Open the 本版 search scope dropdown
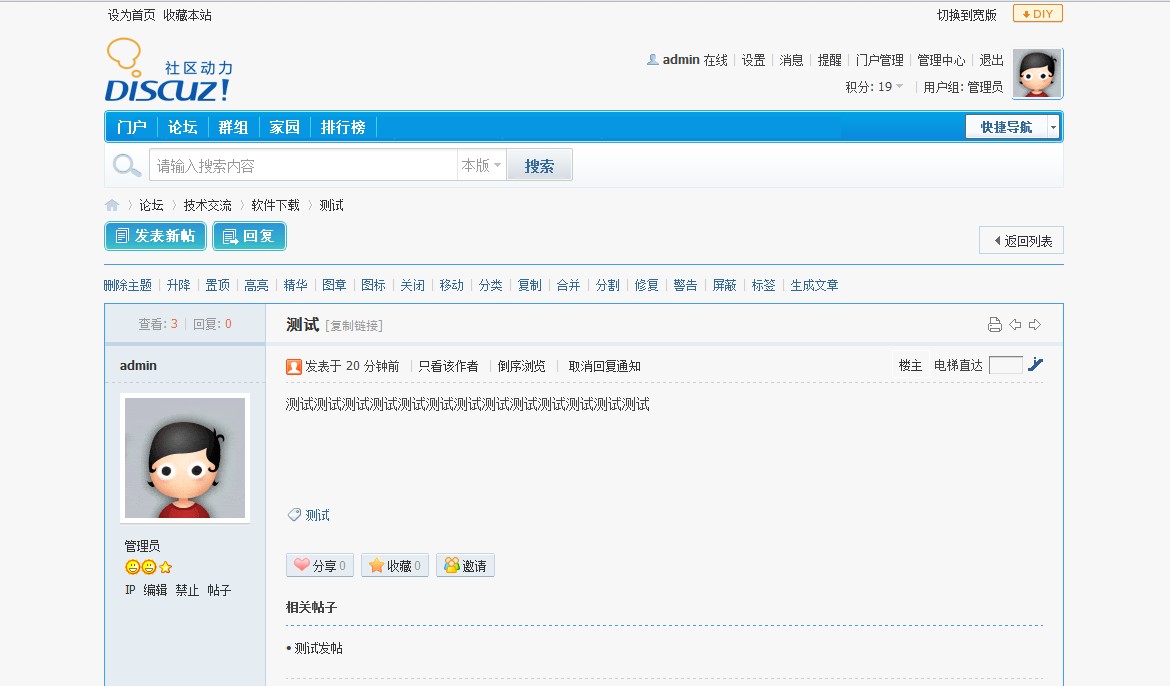This screenshot has height=686, width=1170. point(481,166)
